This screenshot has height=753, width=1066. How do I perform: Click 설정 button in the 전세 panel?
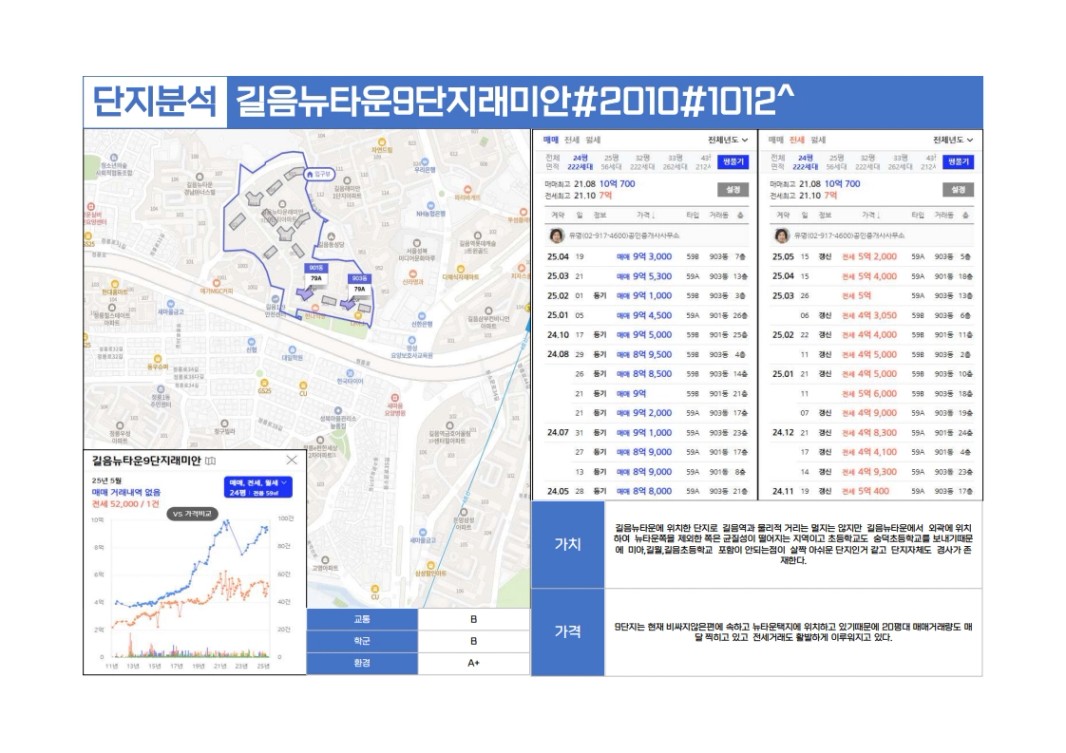tap(958, 190)
